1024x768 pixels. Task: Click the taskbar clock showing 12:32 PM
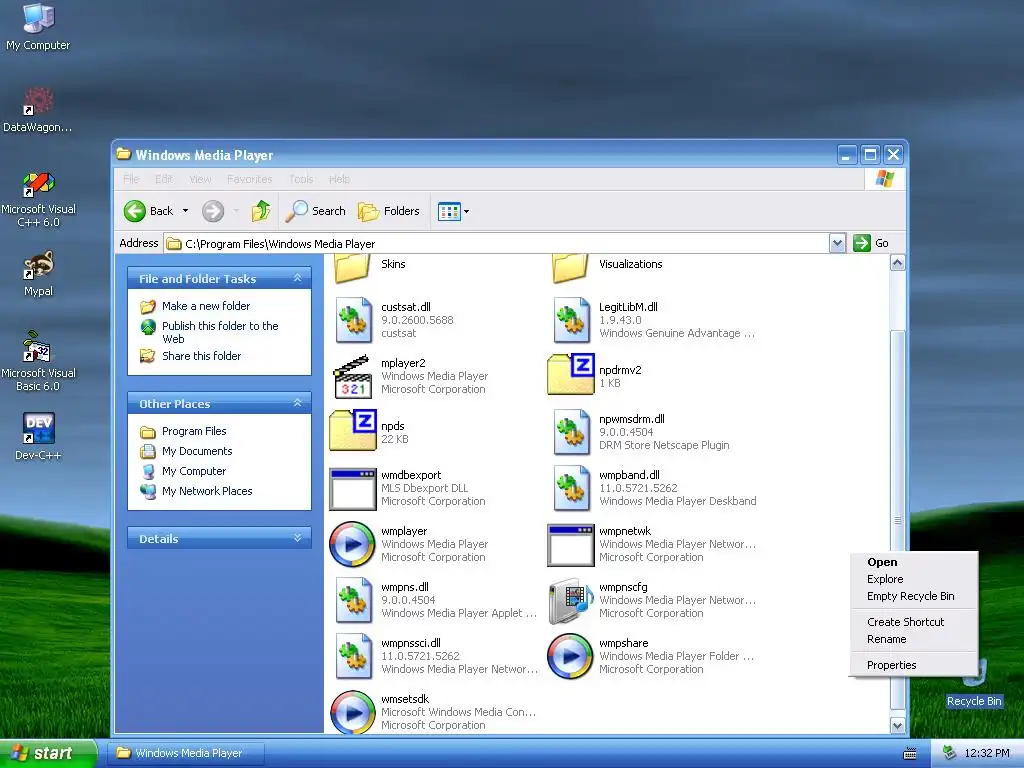987,753
